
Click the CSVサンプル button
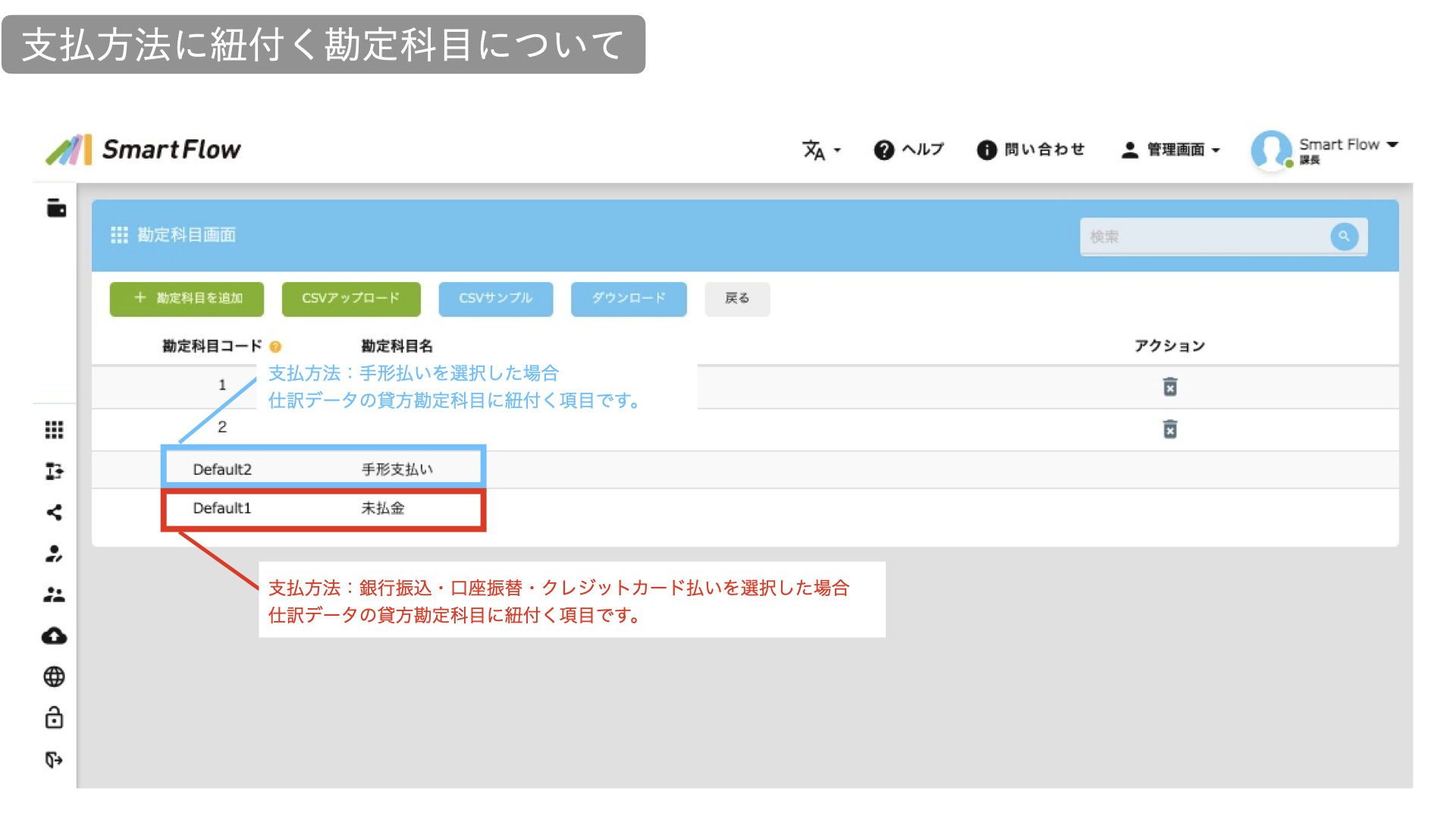[x=496, y=298]
